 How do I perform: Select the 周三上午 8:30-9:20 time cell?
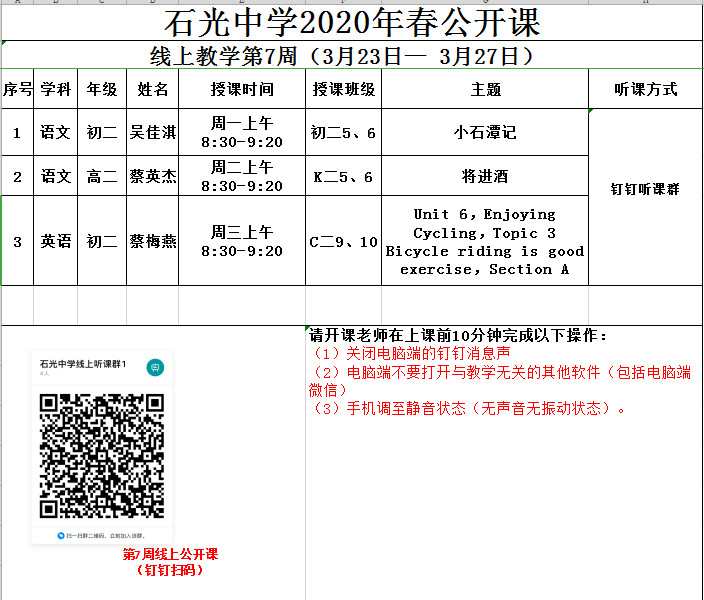click(242, 241)
